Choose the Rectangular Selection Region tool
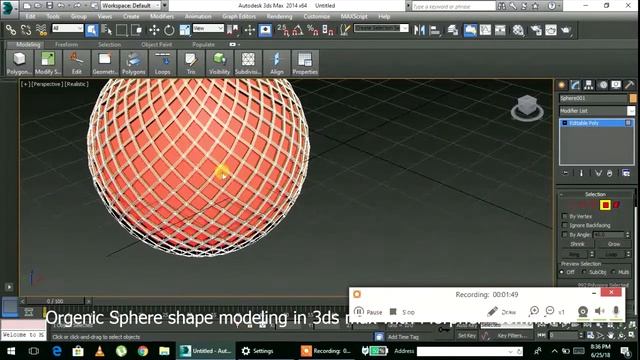The height and width of the screenshot is (360, 640). click(x=122, y=30)
